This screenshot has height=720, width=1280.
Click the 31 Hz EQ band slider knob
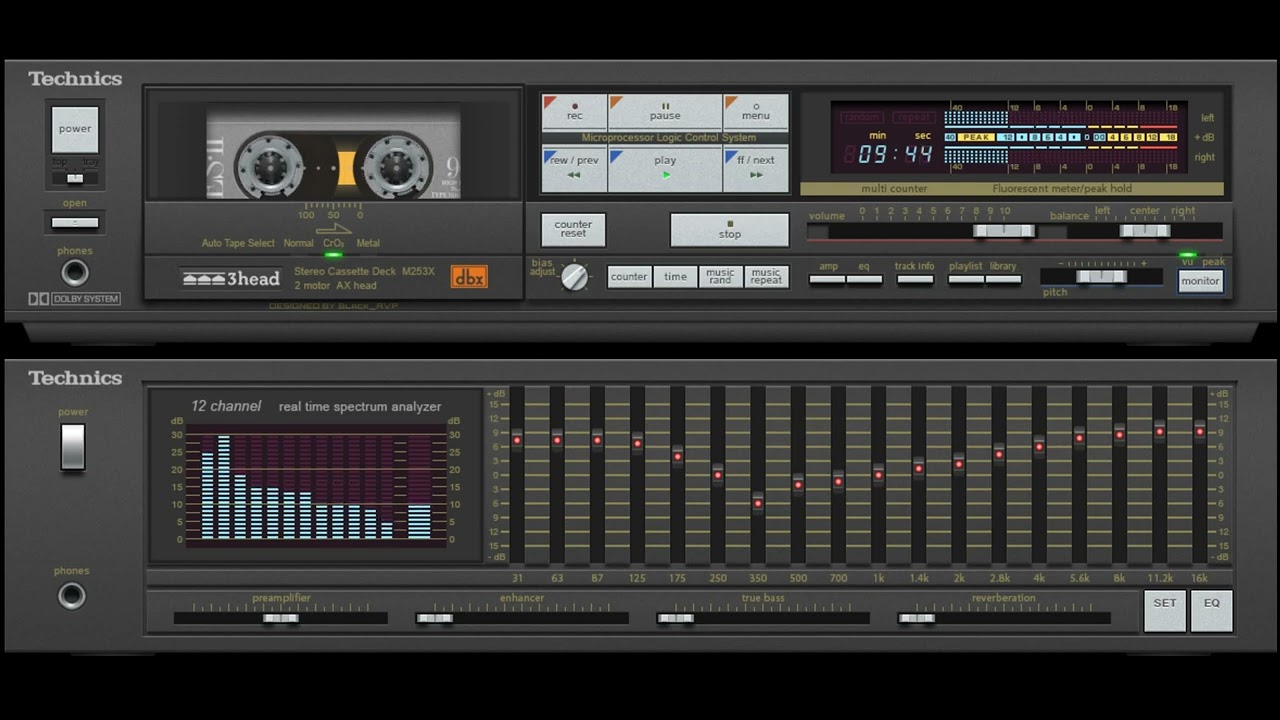click(x=517, y=440)
